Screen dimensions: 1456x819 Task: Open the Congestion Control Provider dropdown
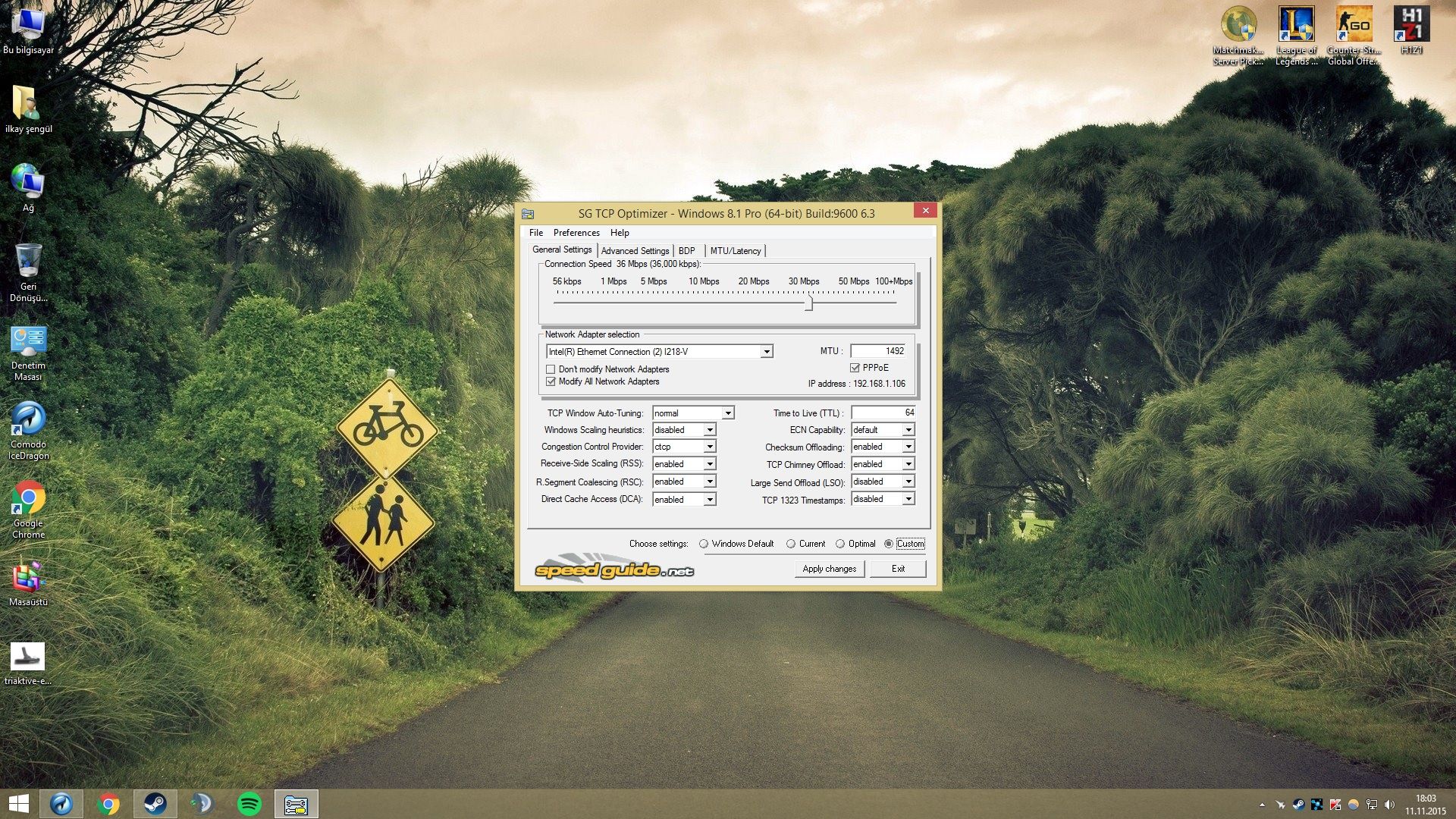click(710, 447)
